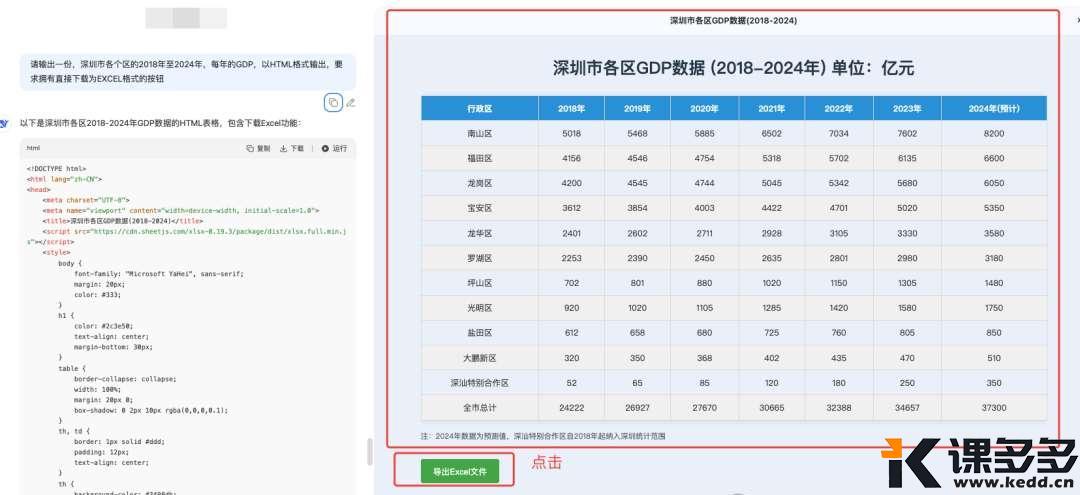Click the user message bubble text
This screenshot has height=495, width=1080.
[186, 72]
